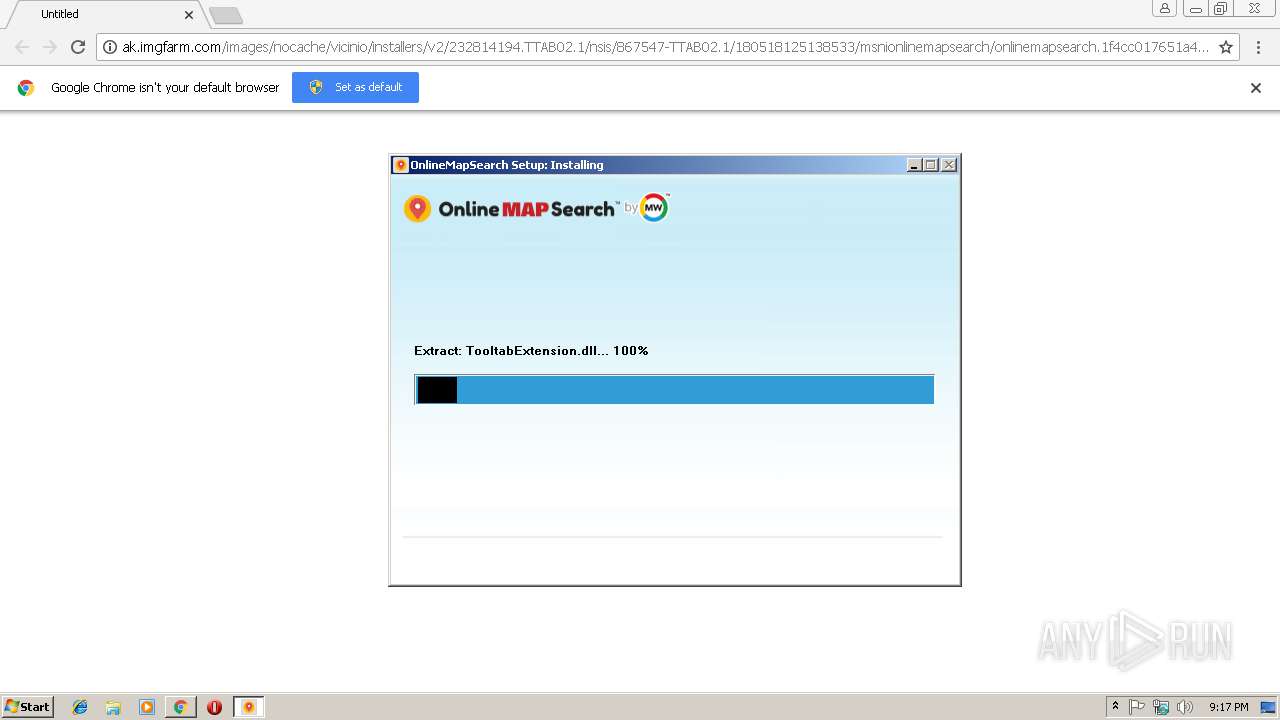Select the Untitled browser tab

[x=103, y=14]
